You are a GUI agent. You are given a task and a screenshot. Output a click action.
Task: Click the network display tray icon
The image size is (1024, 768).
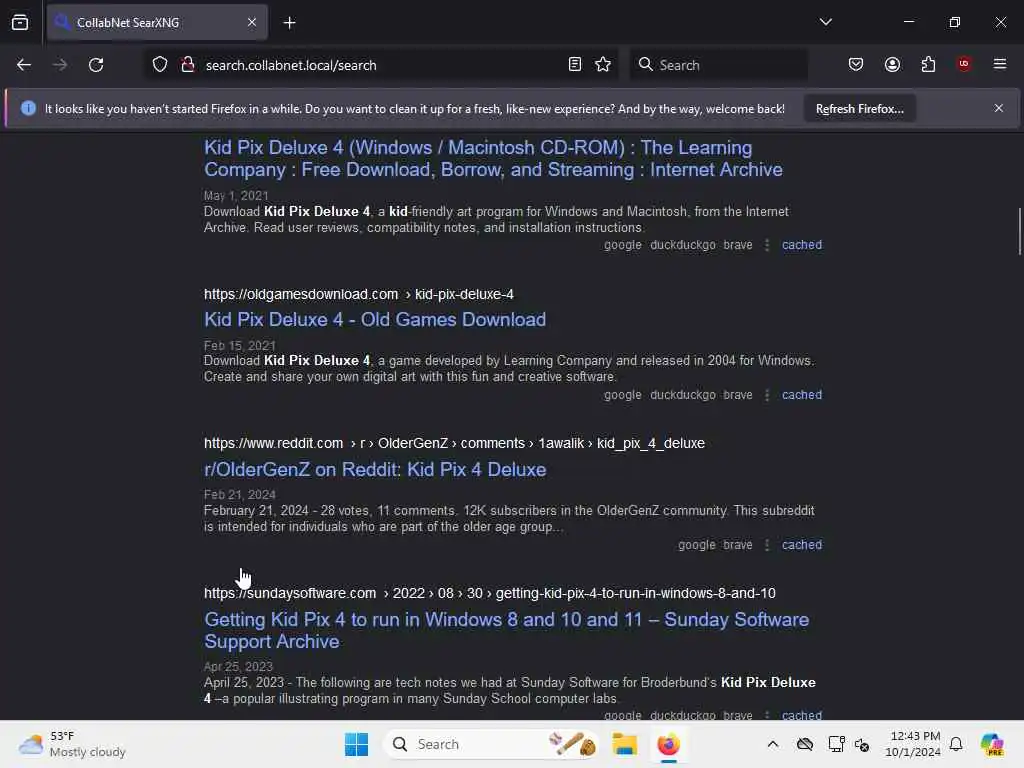click(836, 744)
